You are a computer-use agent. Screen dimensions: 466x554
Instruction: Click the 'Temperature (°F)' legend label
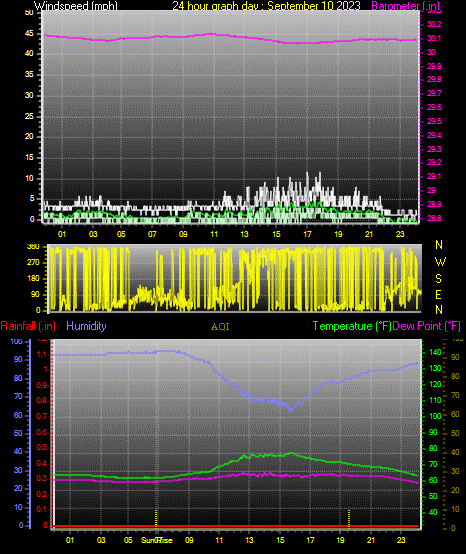click(x=352, y=326)
